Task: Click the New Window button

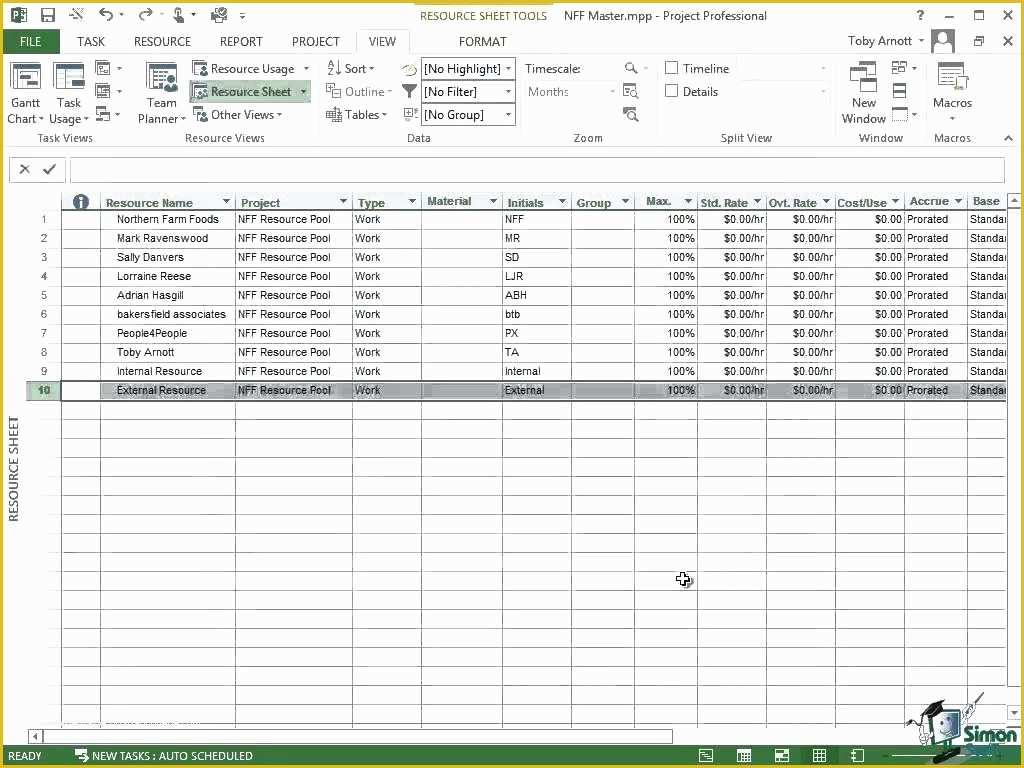Action: pos(863,93)
